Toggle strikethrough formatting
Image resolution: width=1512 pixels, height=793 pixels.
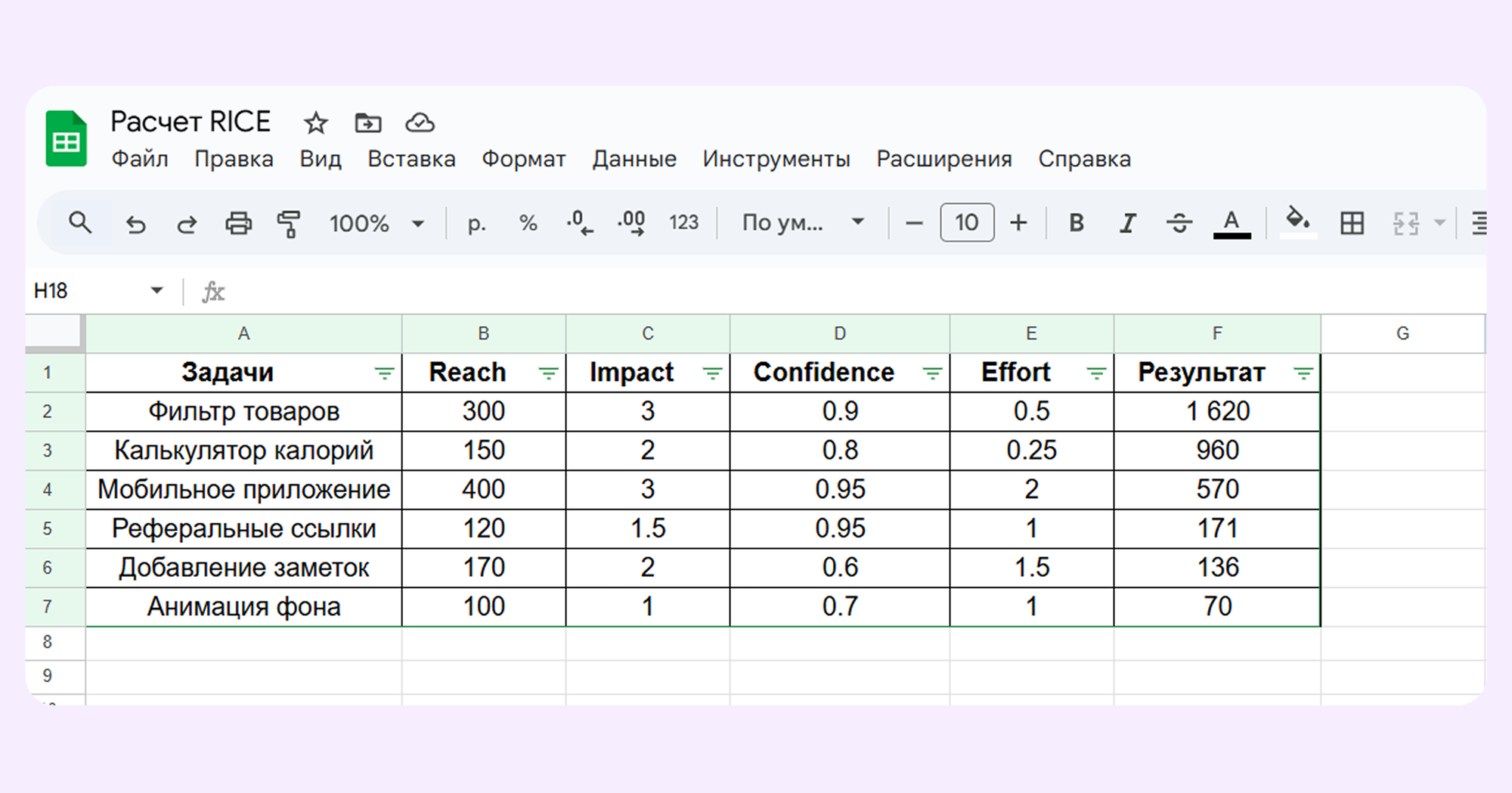(x=1179, y=223)
